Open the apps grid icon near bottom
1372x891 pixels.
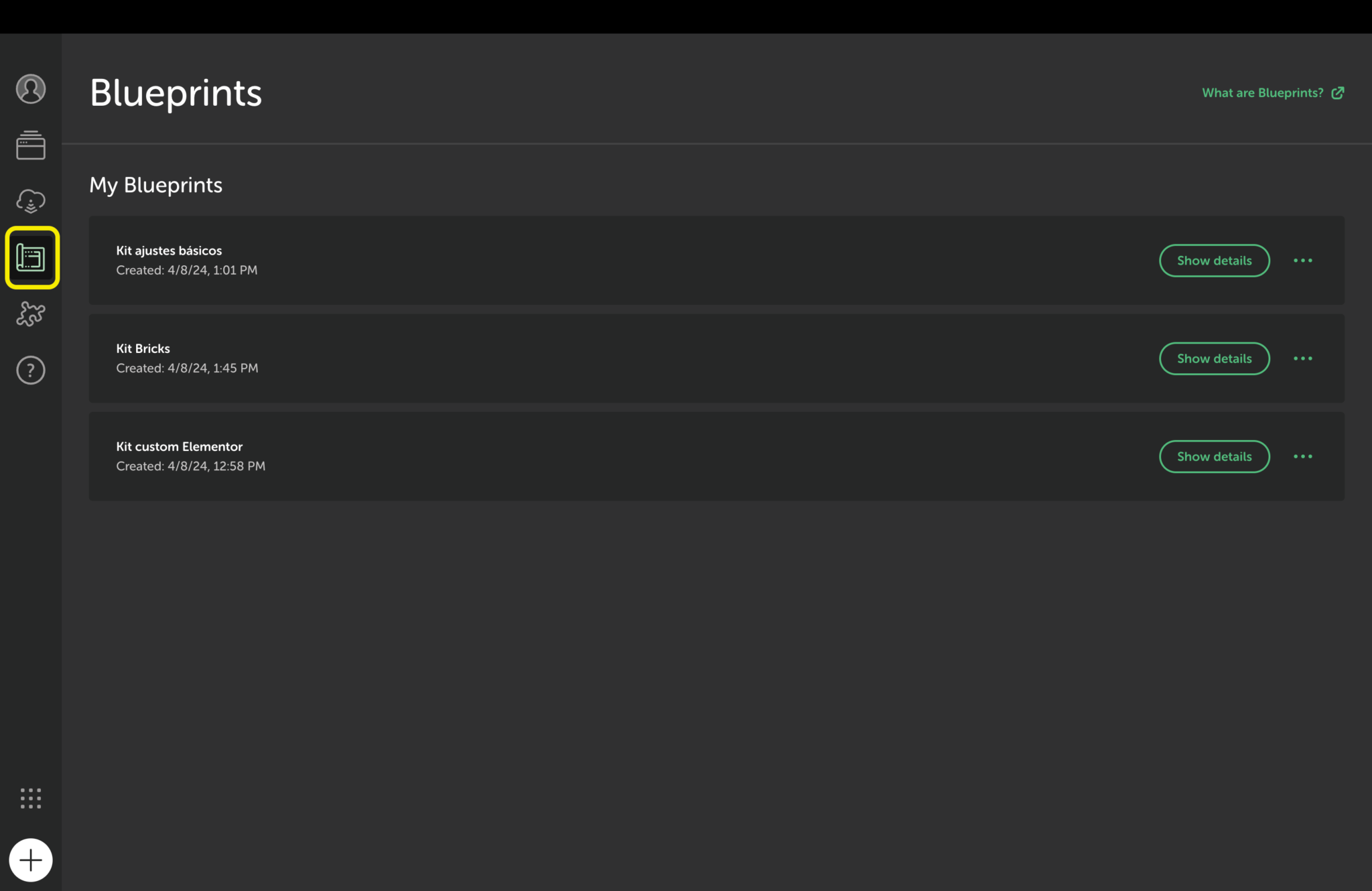(x=30, y=799)
